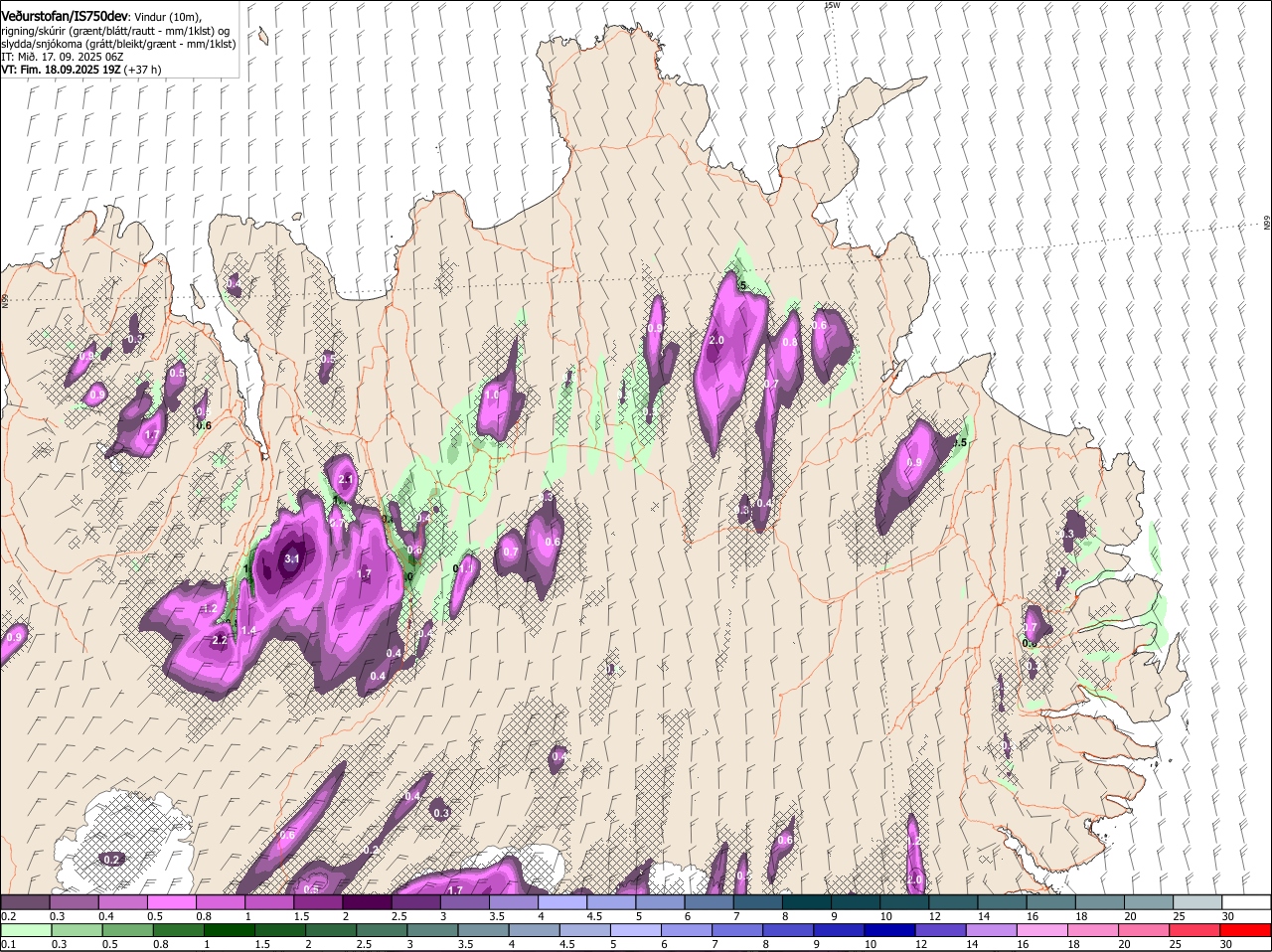Pick top-row legend swatch between 1 and 1.5
This screenshot has width=1272, height=952.
269,902
